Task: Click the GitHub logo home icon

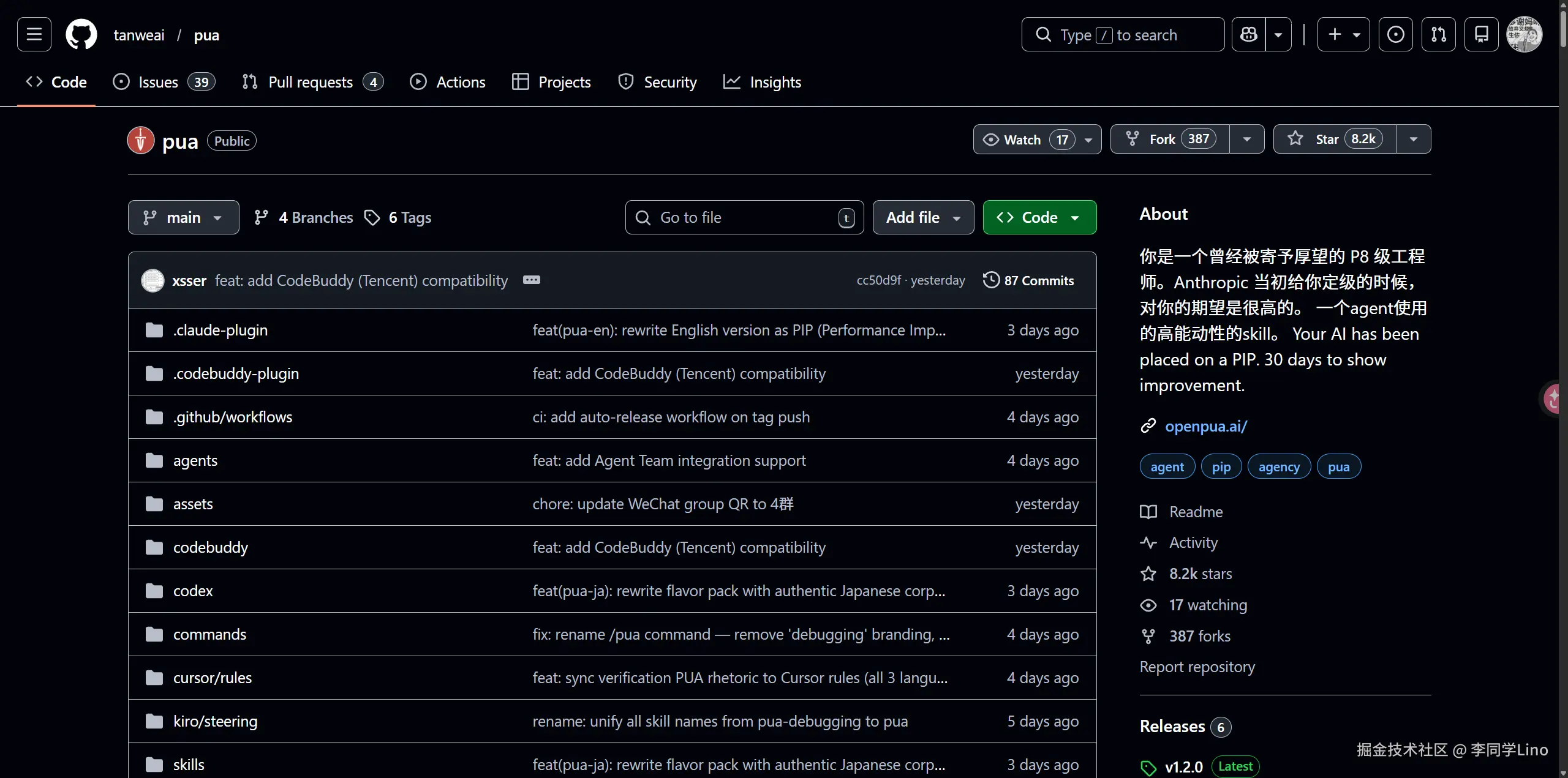Action: 81,34
